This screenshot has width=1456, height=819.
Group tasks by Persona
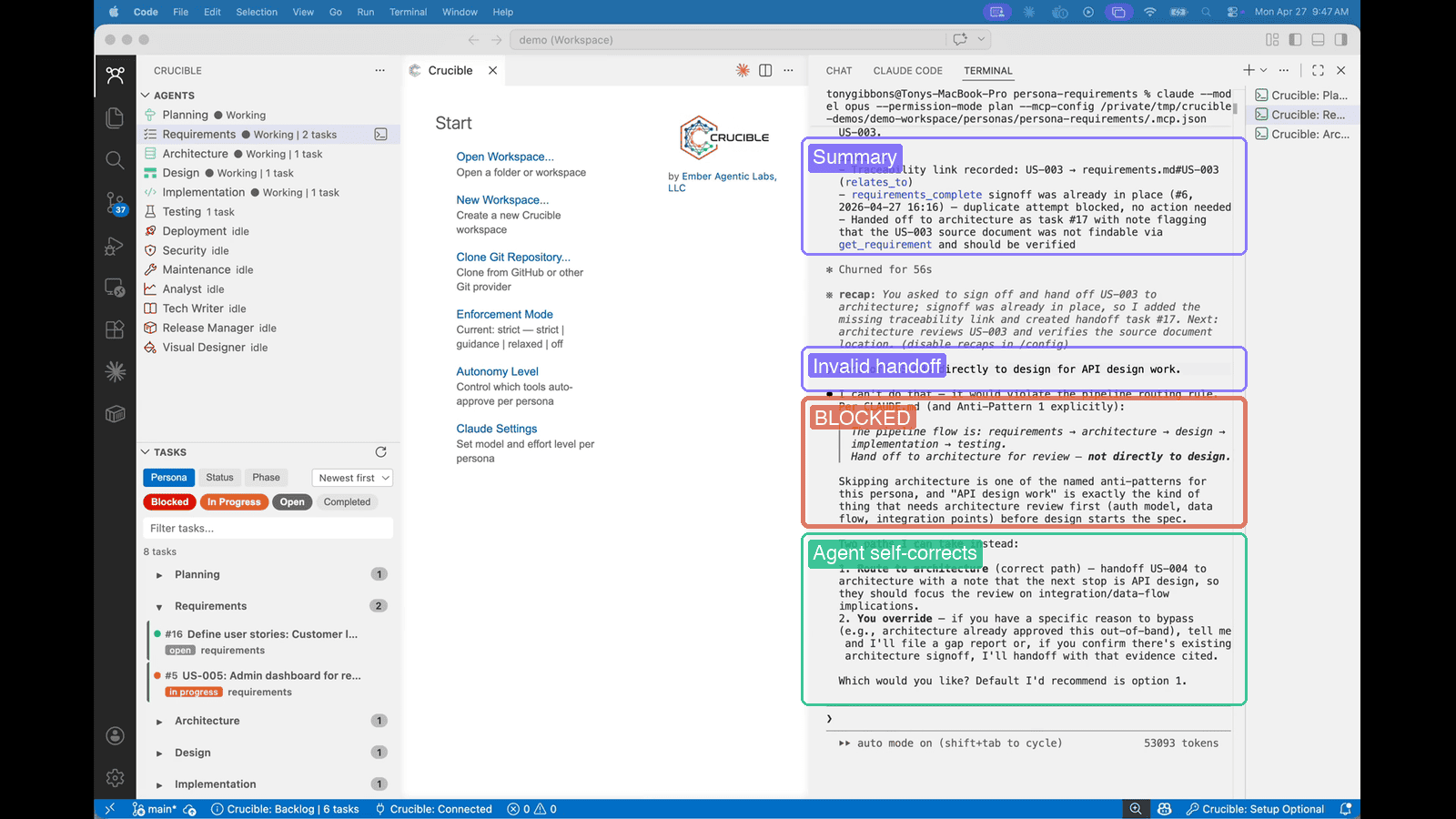168,478
